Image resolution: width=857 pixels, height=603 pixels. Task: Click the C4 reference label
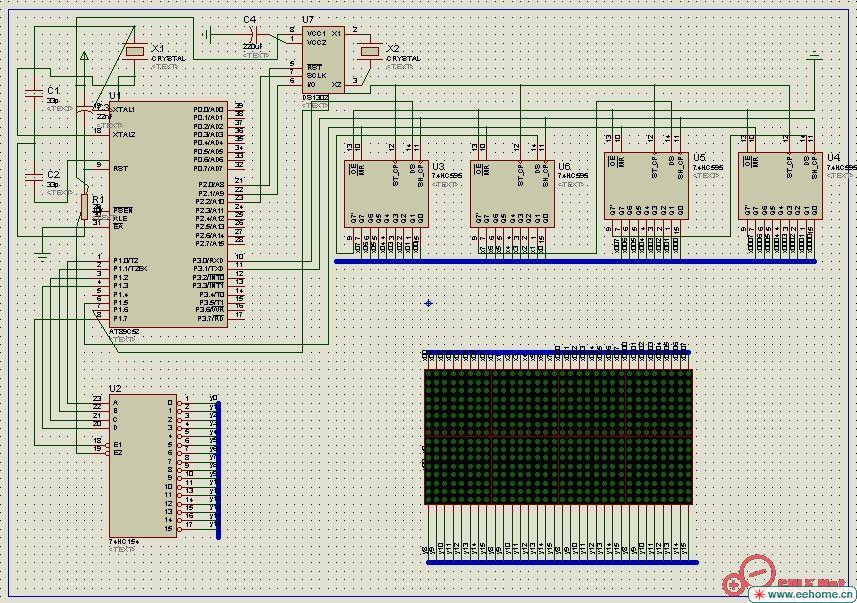[x=249, y=20]
